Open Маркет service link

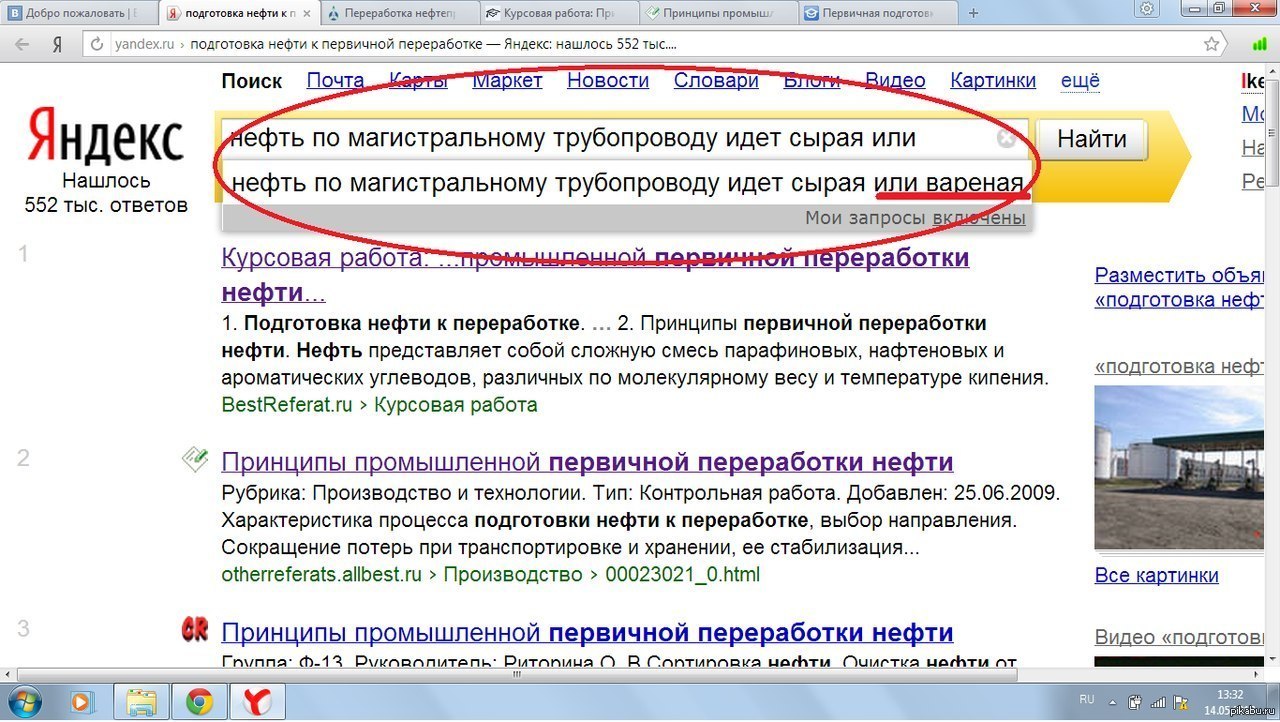507,81
